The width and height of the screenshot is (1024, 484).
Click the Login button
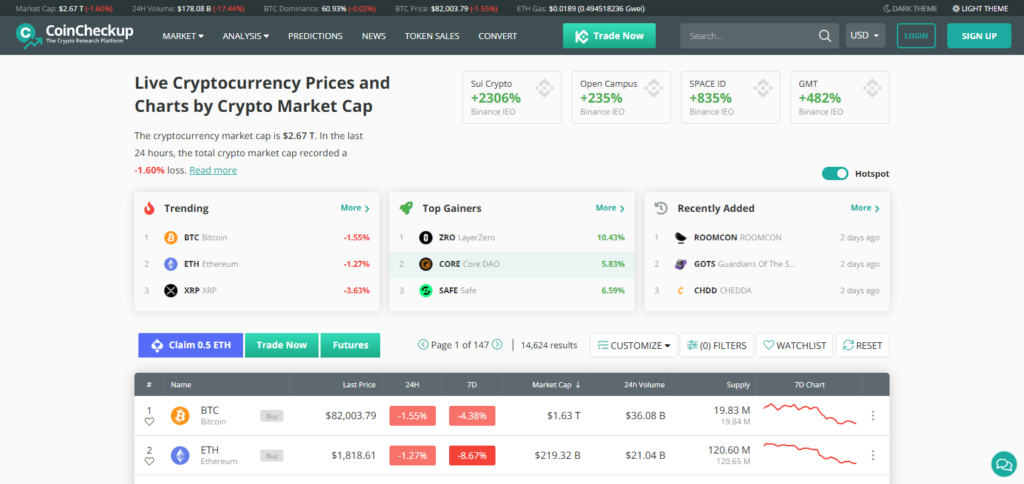(x=916, y=36)
